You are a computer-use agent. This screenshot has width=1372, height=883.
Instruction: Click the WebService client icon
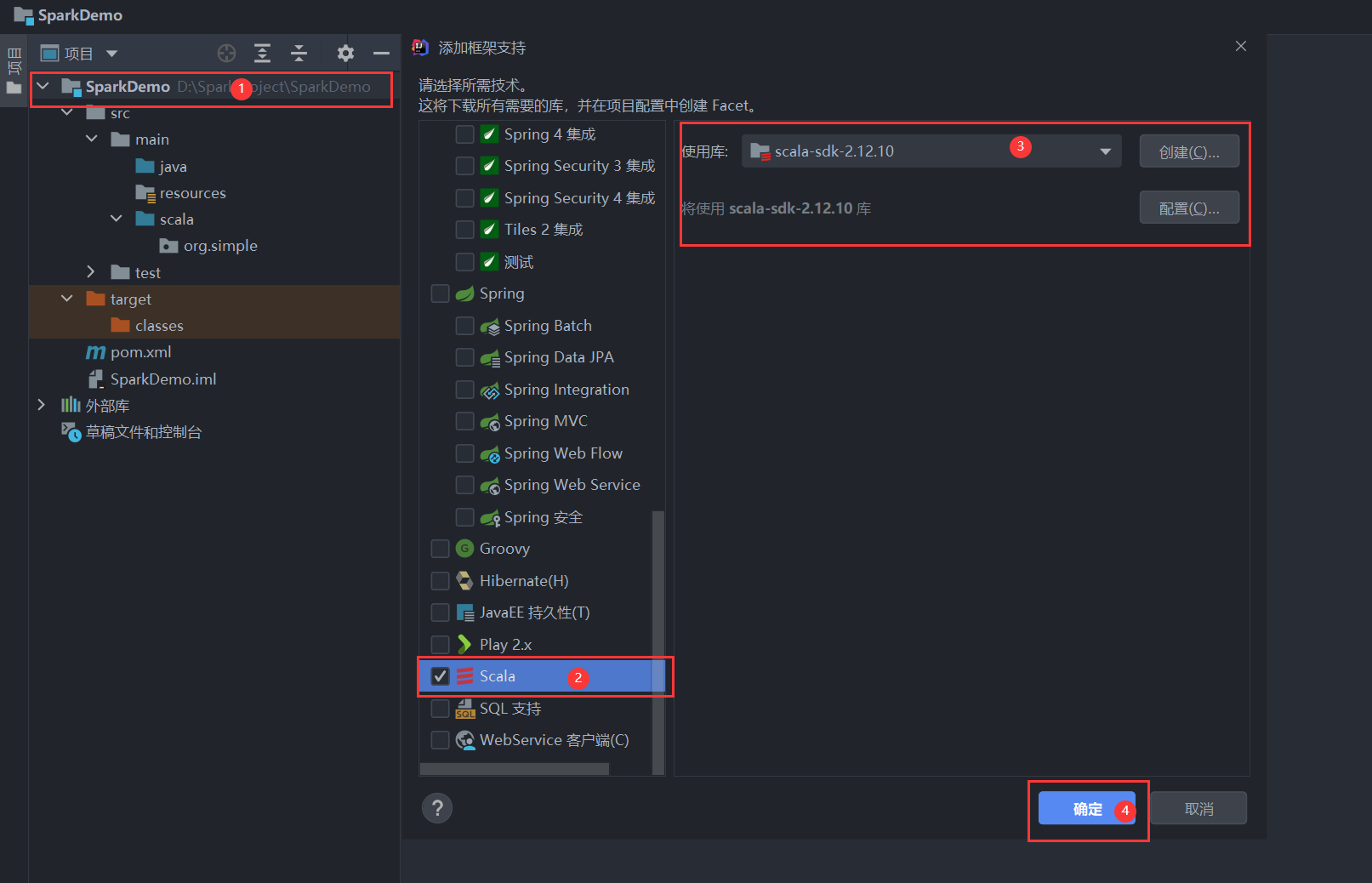click(465, 740)
